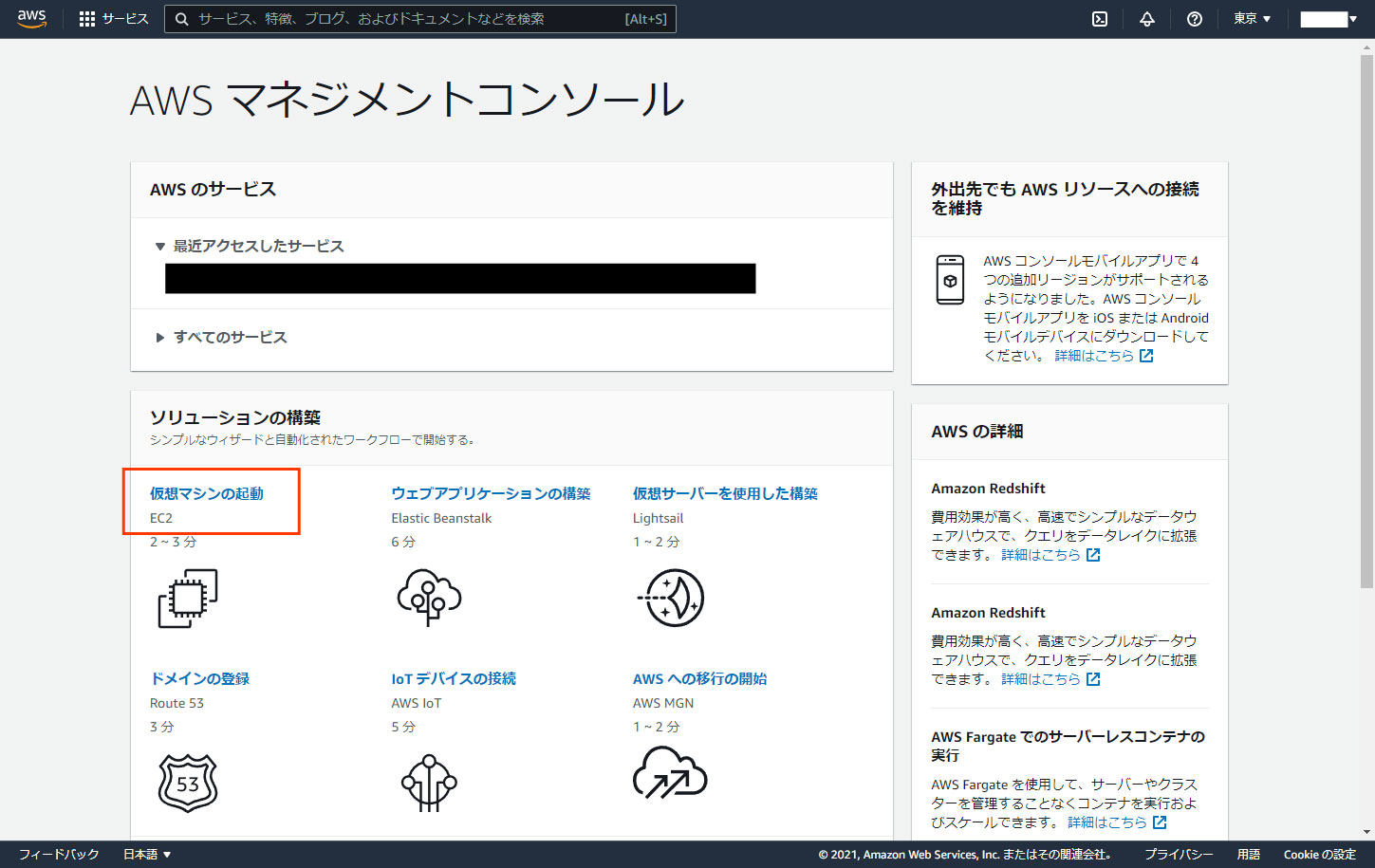Open プライバシー footer link
The image size is (1375, 868).
(1179, 854)
